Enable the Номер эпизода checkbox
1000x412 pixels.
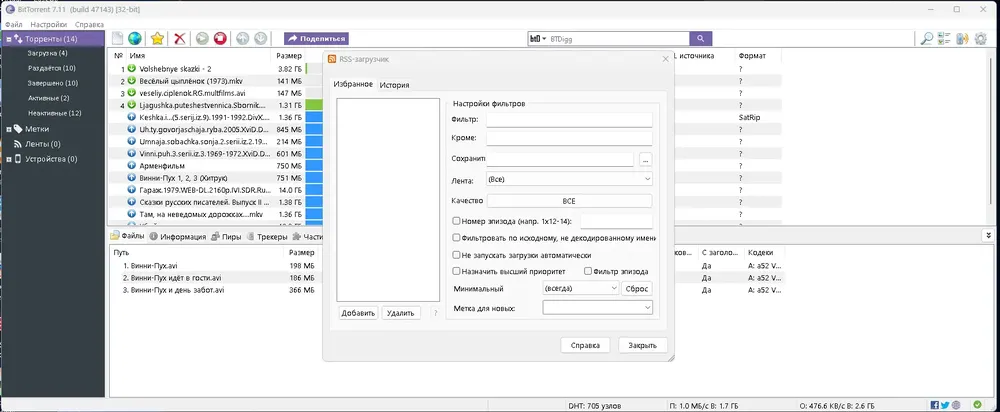point(456,221)
